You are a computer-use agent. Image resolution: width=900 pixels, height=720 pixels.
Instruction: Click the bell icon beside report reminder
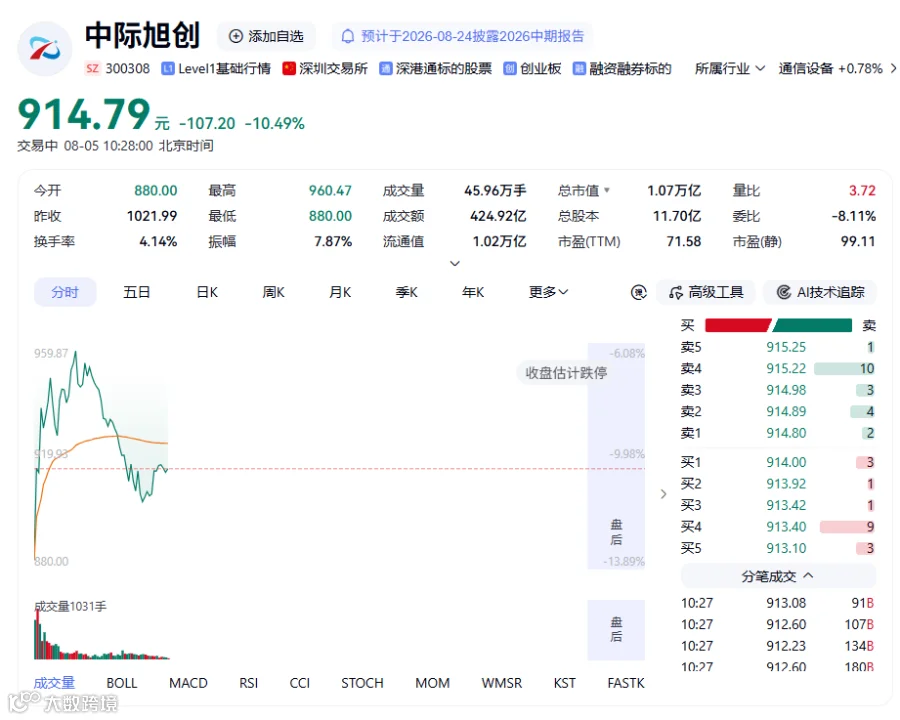click(348, 36)
